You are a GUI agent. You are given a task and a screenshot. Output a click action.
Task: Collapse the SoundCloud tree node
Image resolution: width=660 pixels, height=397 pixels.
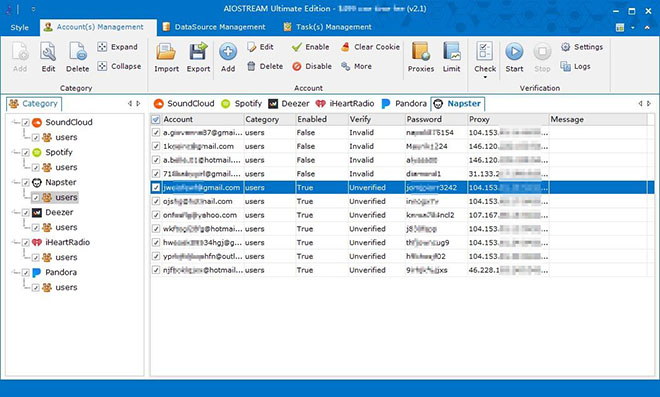click(16, 123)
